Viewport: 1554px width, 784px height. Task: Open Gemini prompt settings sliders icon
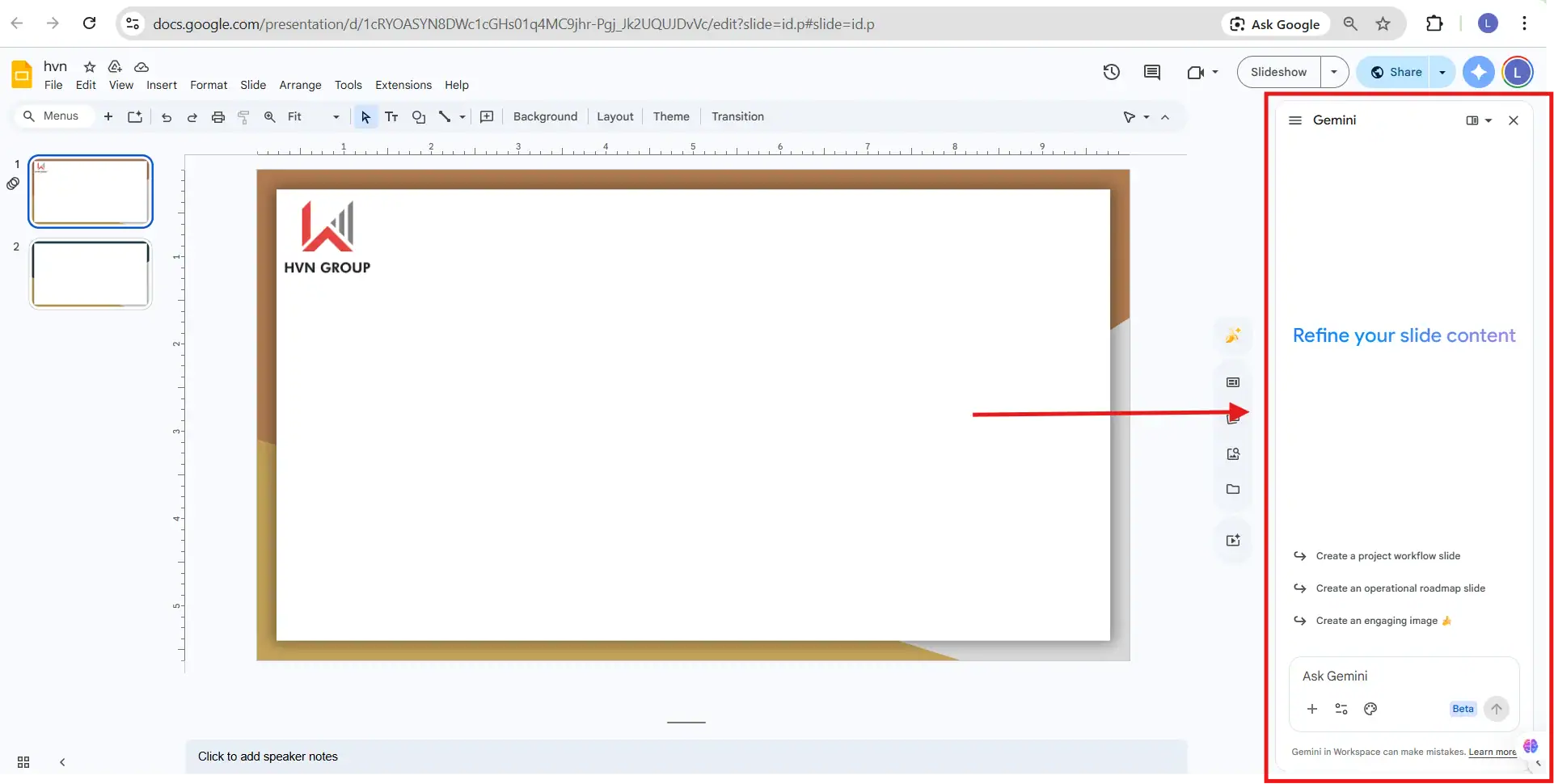point(1341,709)
